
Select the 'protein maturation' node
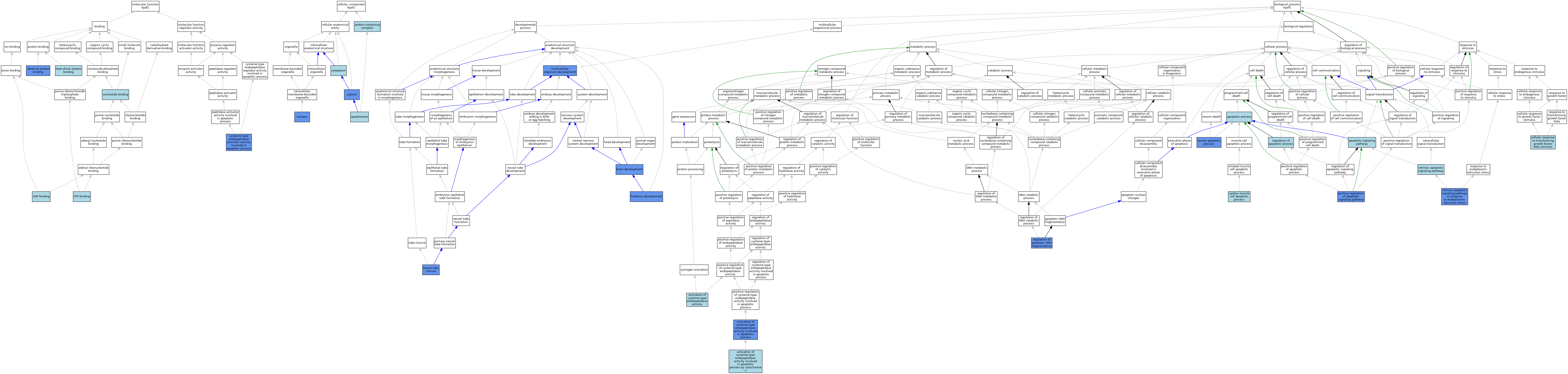tap(685, 143)
